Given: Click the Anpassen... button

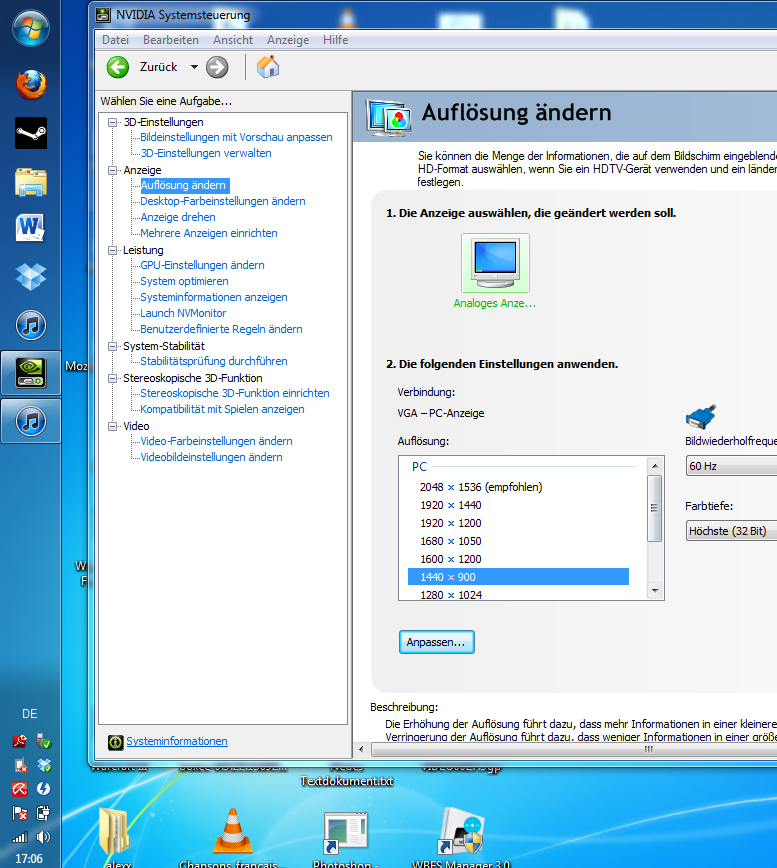Looking at the screenshot, I should click(x=437, y=642).
